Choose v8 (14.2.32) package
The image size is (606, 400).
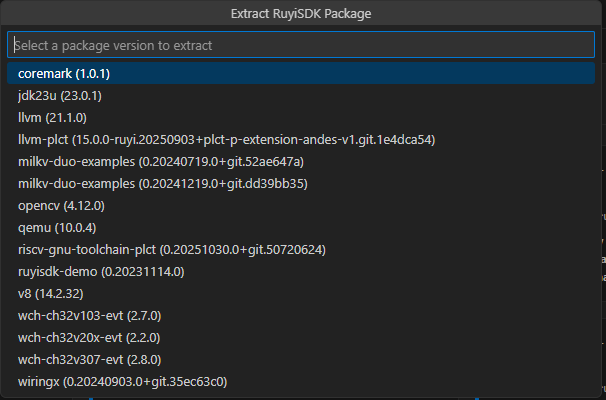301,294
